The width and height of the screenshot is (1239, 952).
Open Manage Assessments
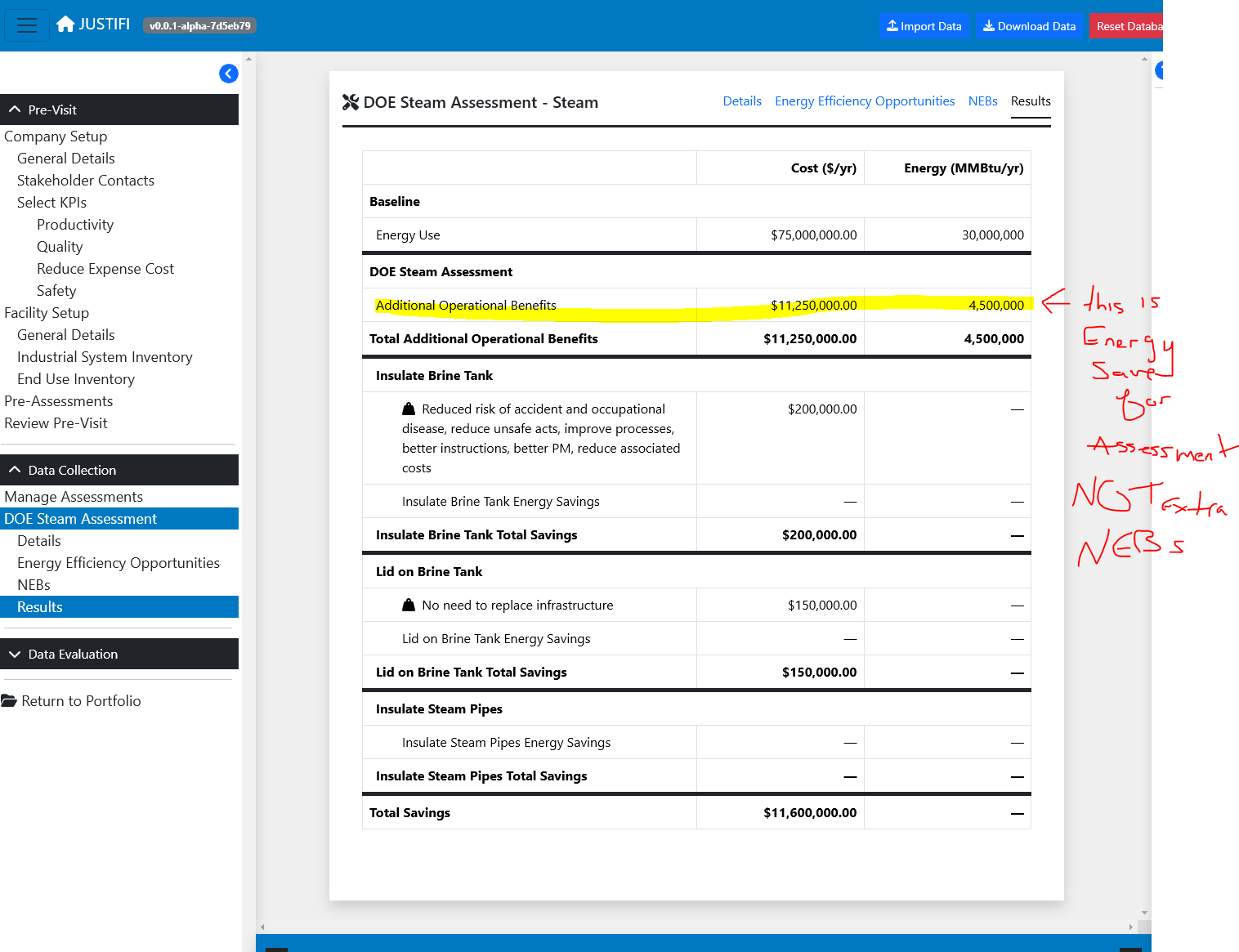coord(74,497)
